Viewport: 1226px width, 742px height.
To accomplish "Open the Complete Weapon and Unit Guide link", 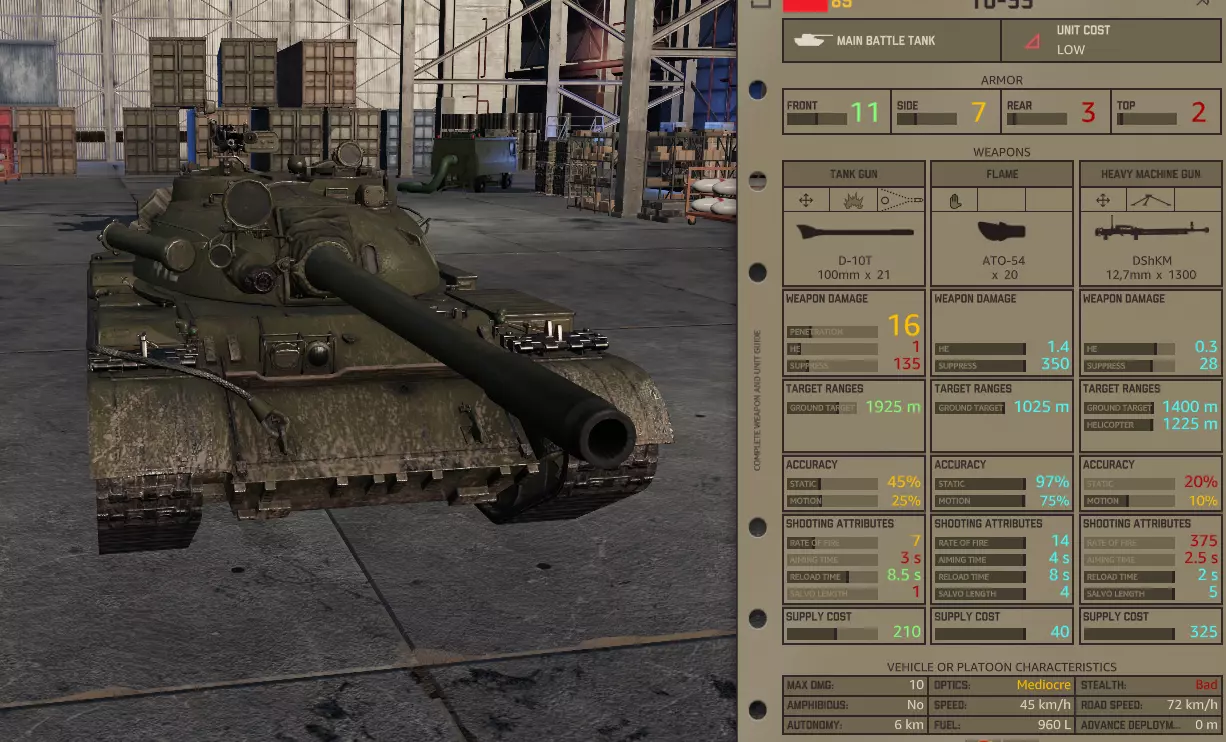I will click(x=758, y=400).
